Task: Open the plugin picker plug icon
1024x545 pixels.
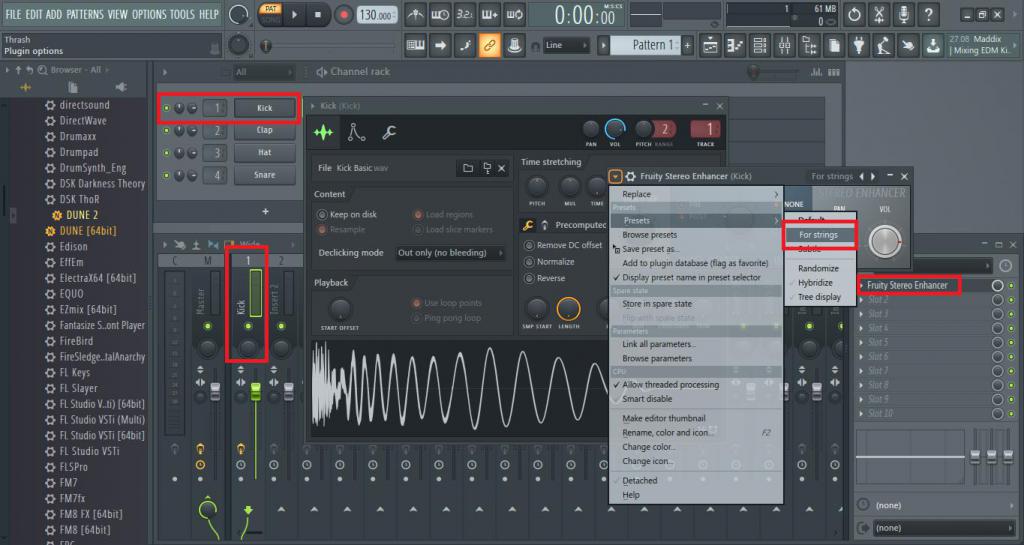Action: tap(859, 45)
